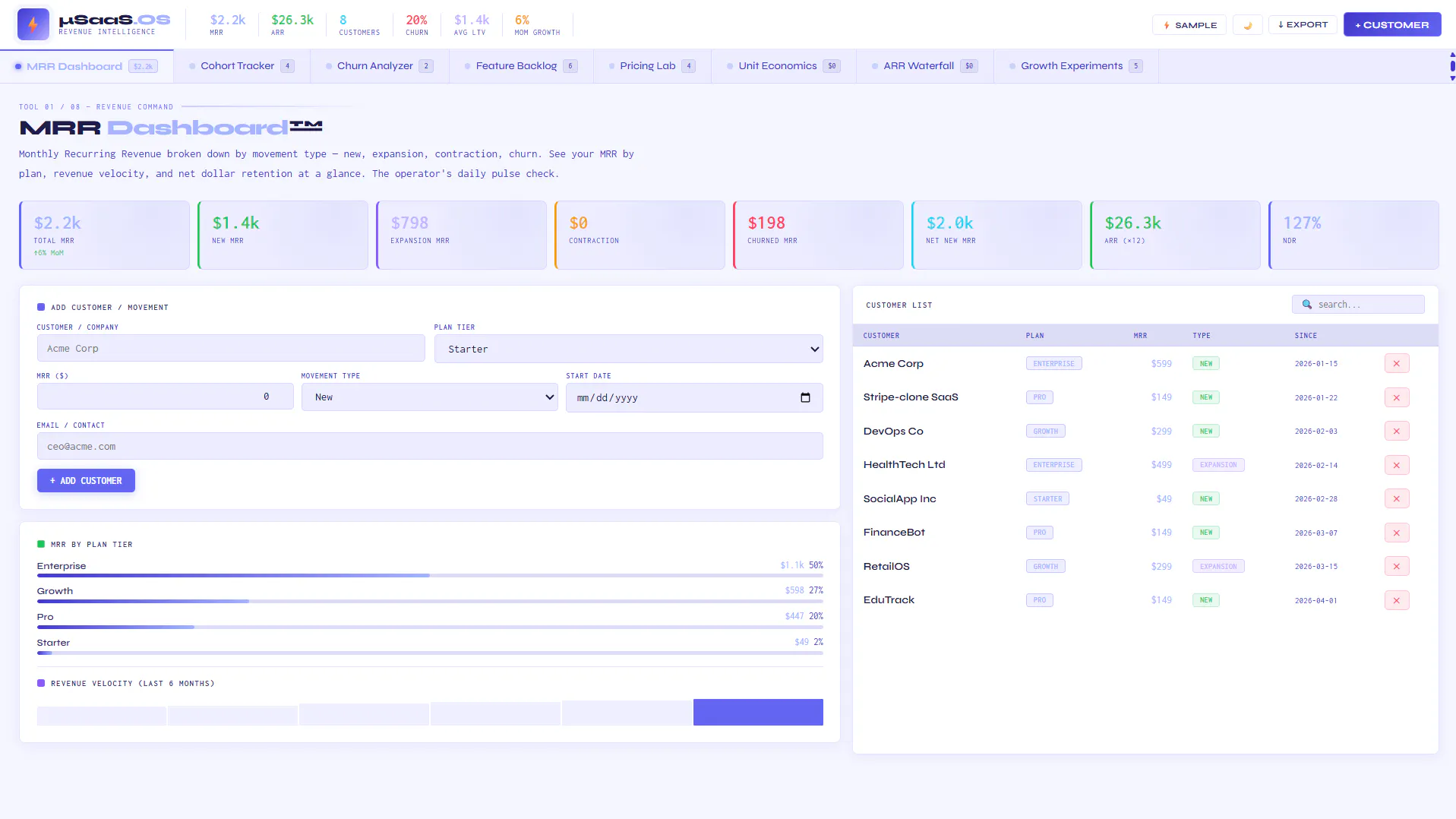Image resolution: width=1456 pixels, height=819 pixels.
Task: Focus the Customer / Company input field
Action: click(231, 349)
